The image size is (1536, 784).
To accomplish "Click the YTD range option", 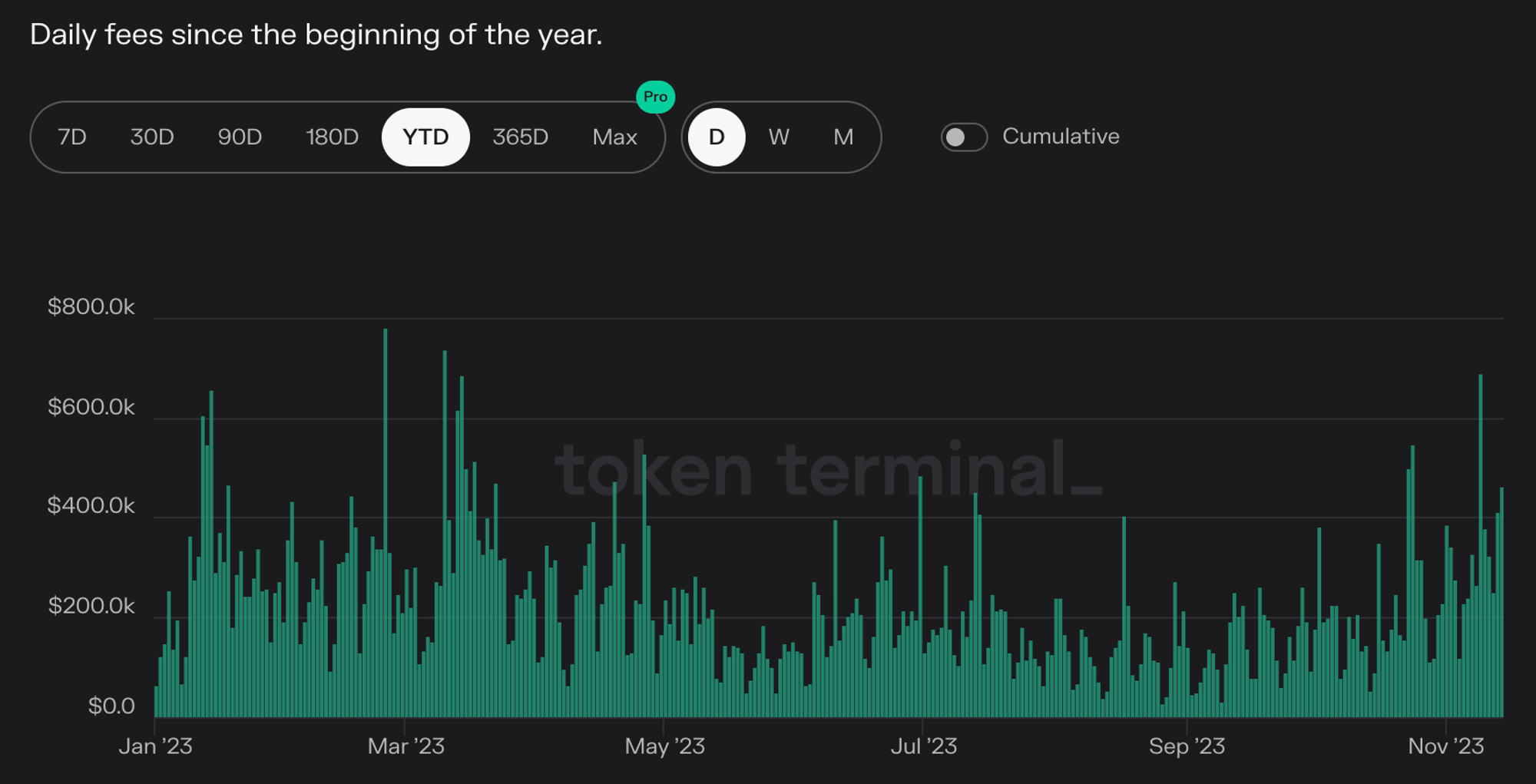I will pos(425,137).
